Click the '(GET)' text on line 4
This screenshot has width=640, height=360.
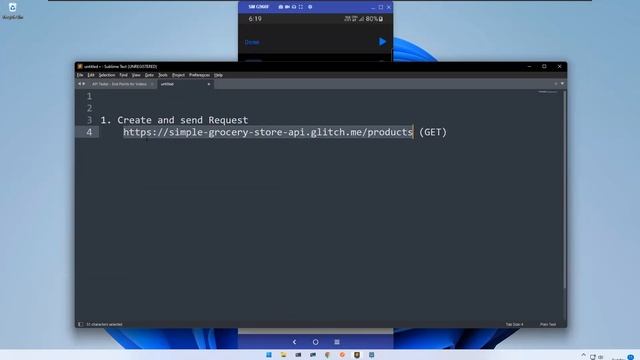[433, 132]
